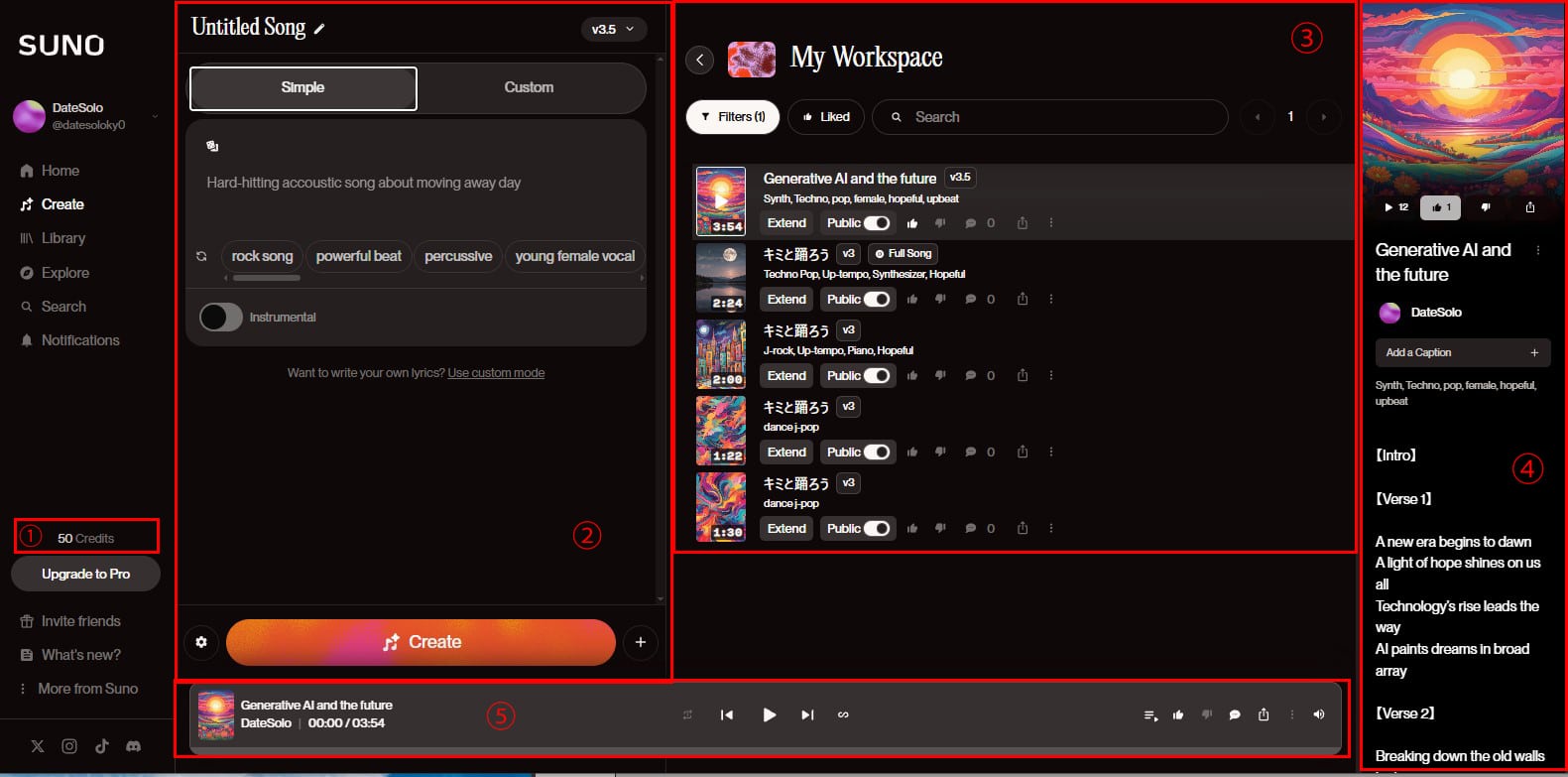Open the 'Use custom mode' link
1568x777 pixels.
click(496, 373)
